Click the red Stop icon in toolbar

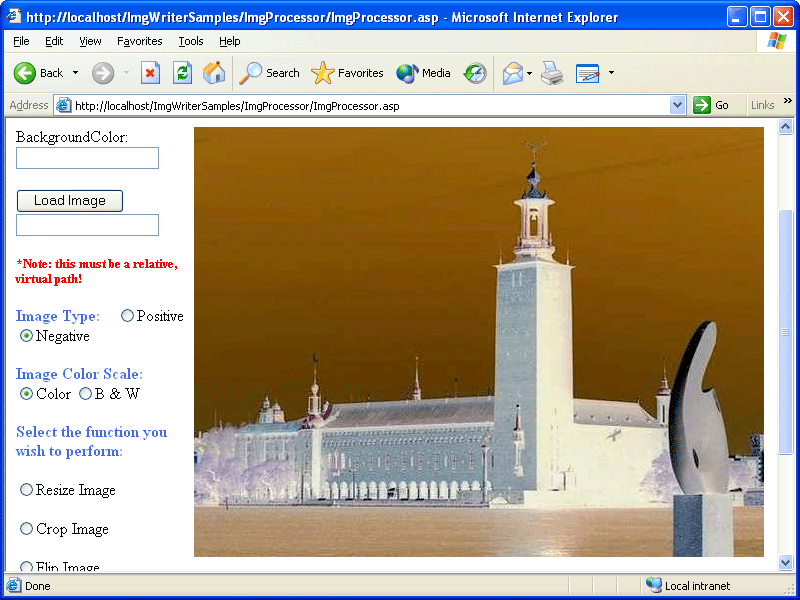[150, 73]
